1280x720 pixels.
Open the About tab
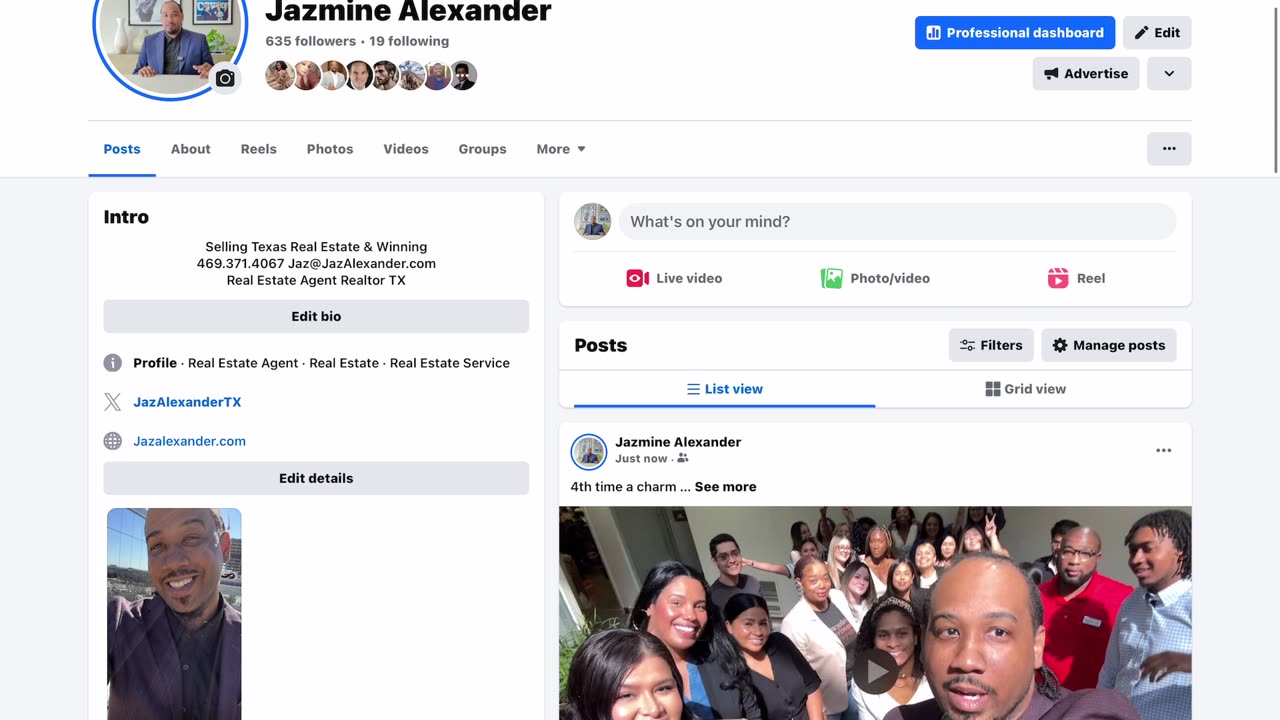pos(190,149)
